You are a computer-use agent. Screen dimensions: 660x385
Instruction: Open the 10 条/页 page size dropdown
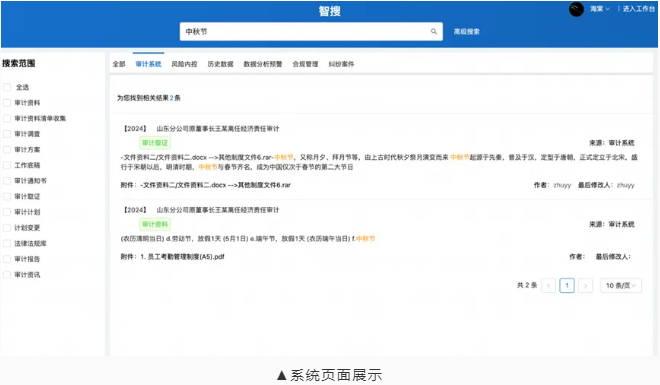621,286
